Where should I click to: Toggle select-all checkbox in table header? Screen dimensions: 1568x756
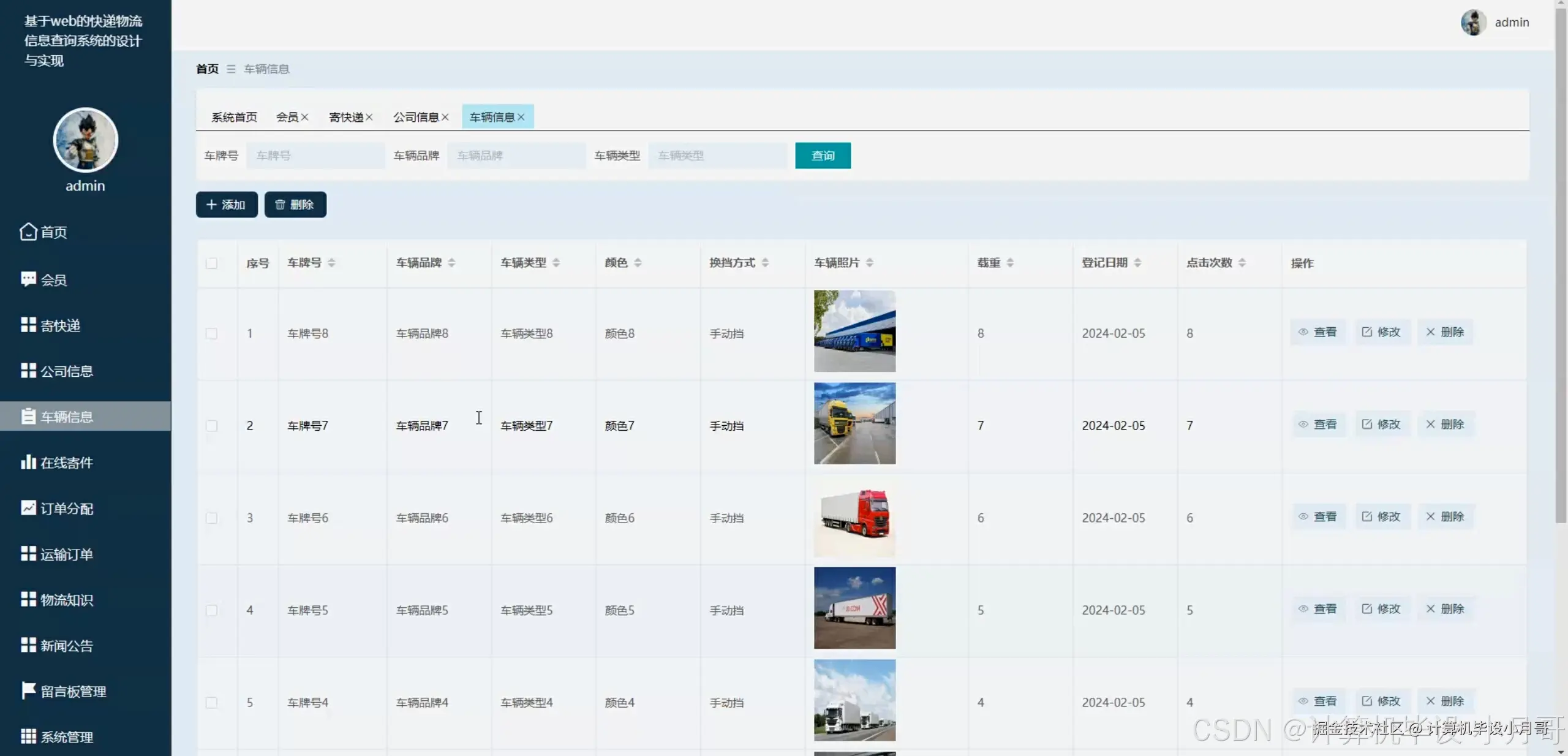(x=211, y=263)
